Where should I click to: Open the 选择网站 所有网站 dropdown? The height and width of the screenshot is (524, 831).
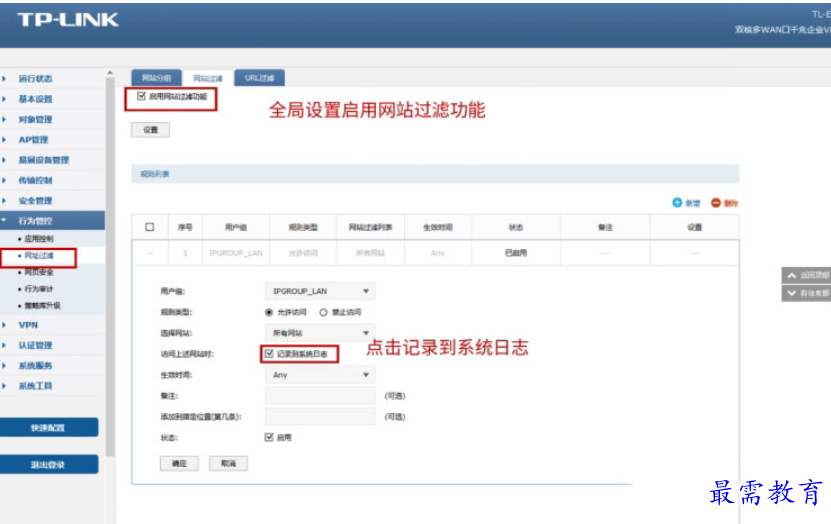click(x=320, y=333)
